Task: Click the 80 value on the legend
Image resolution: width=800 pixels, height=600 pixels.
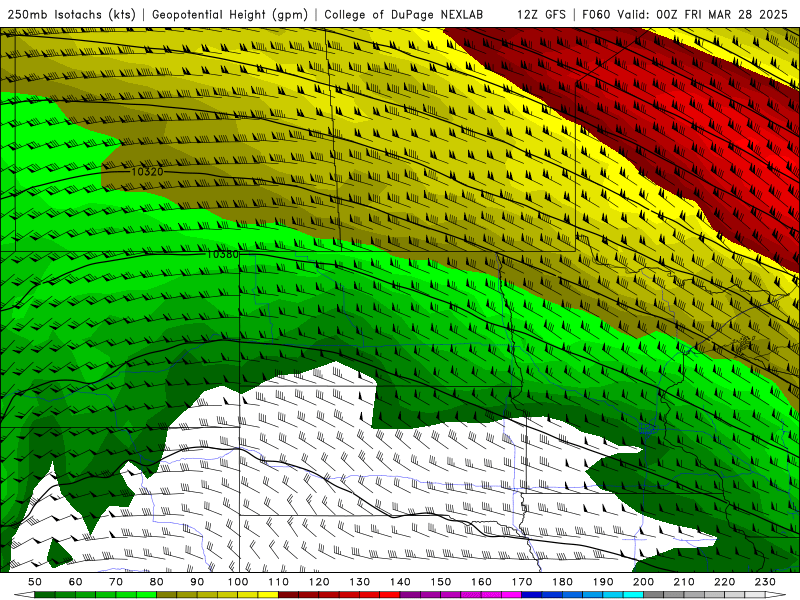Action: pyautogui.click(x=157, y=582)
